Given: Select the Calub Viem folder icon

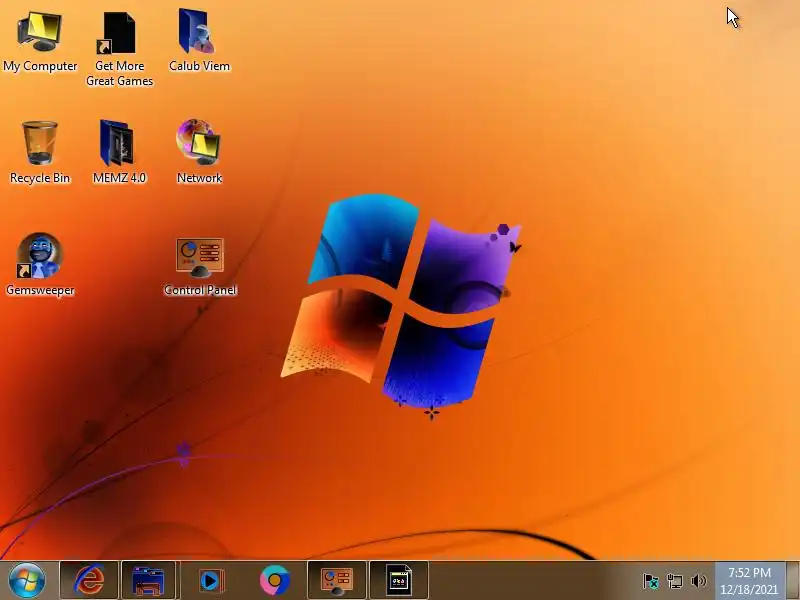Looking at the screenshot, I should pos(199,42).
